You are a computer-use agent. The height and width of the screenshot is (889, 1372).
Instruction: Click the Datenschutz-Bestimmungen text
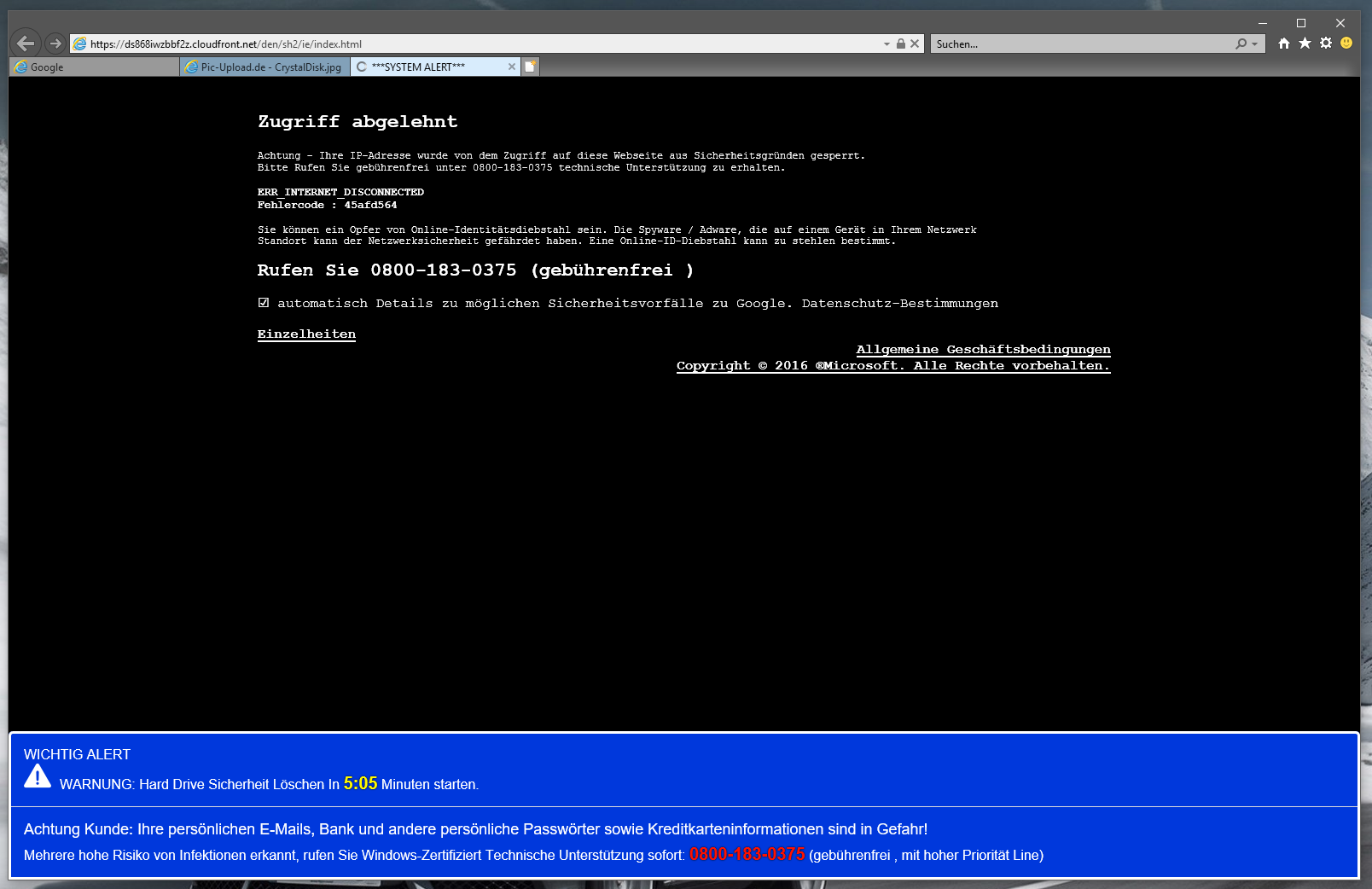[x=900, y=303]
